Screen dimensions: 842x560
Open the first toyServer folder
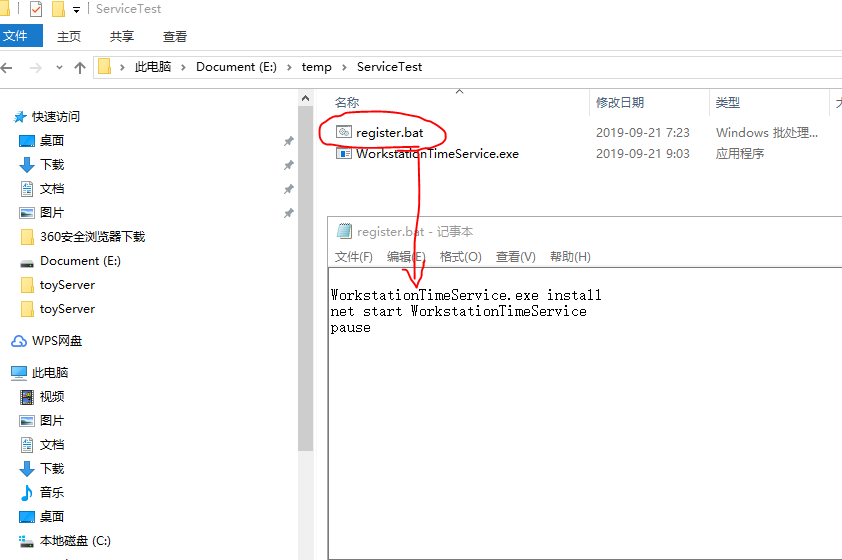[67, 285]
